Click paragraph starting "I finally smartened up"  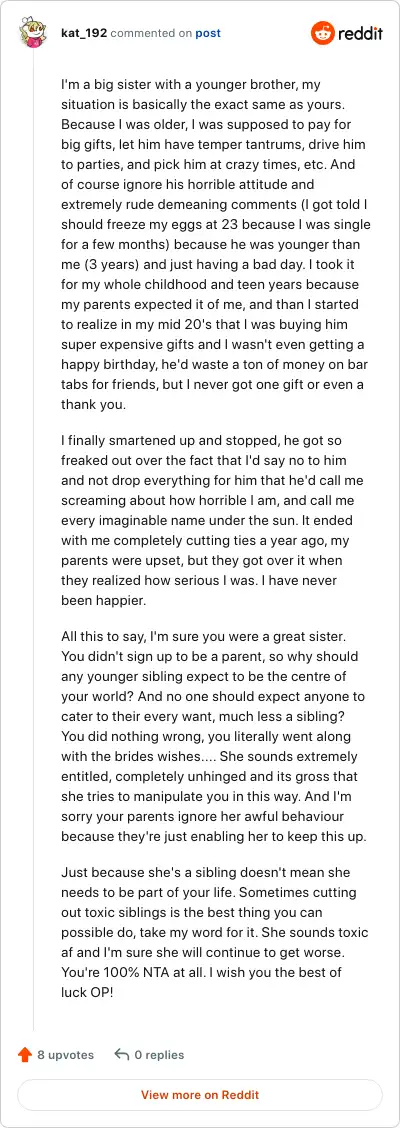click(210, 519)
